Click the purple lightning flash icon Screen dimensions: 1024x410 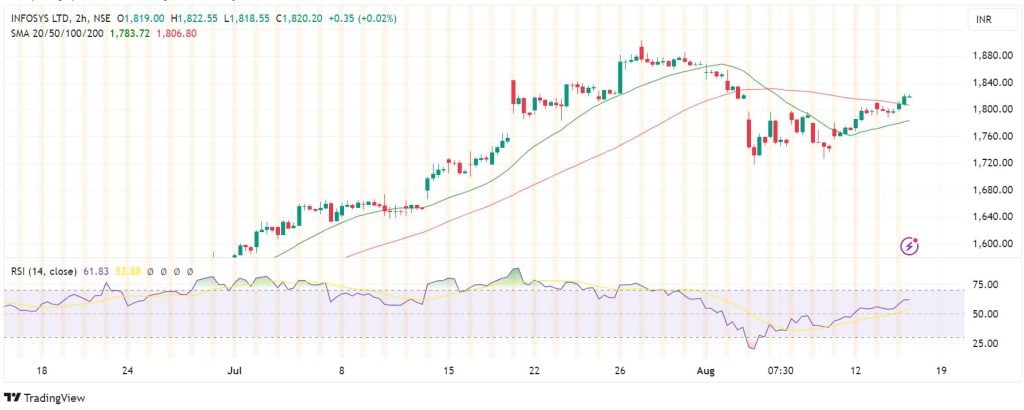(910, 246)
